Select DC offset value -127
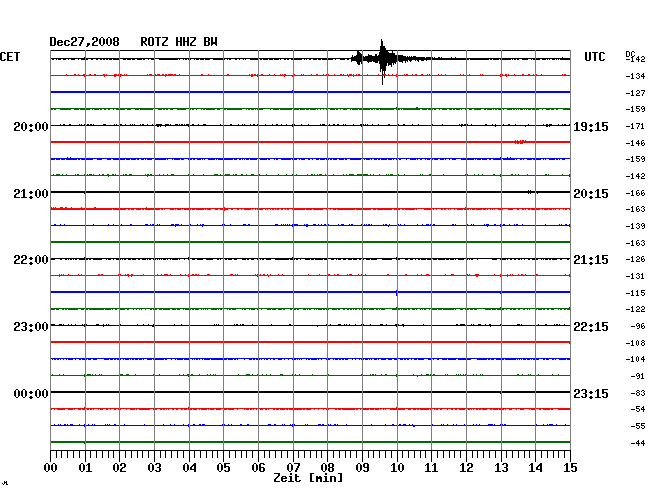 (635, 93)
